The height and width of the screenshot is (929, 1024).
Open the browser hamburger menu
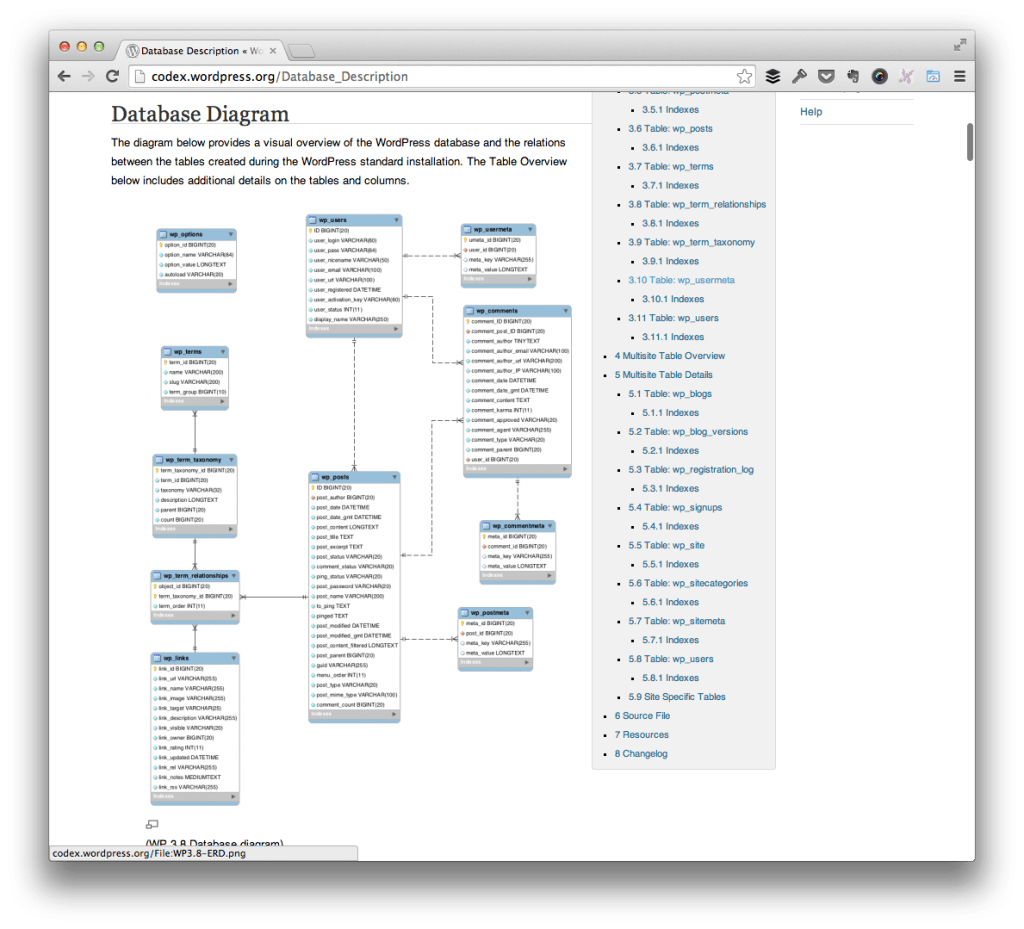tap(957, 75)
